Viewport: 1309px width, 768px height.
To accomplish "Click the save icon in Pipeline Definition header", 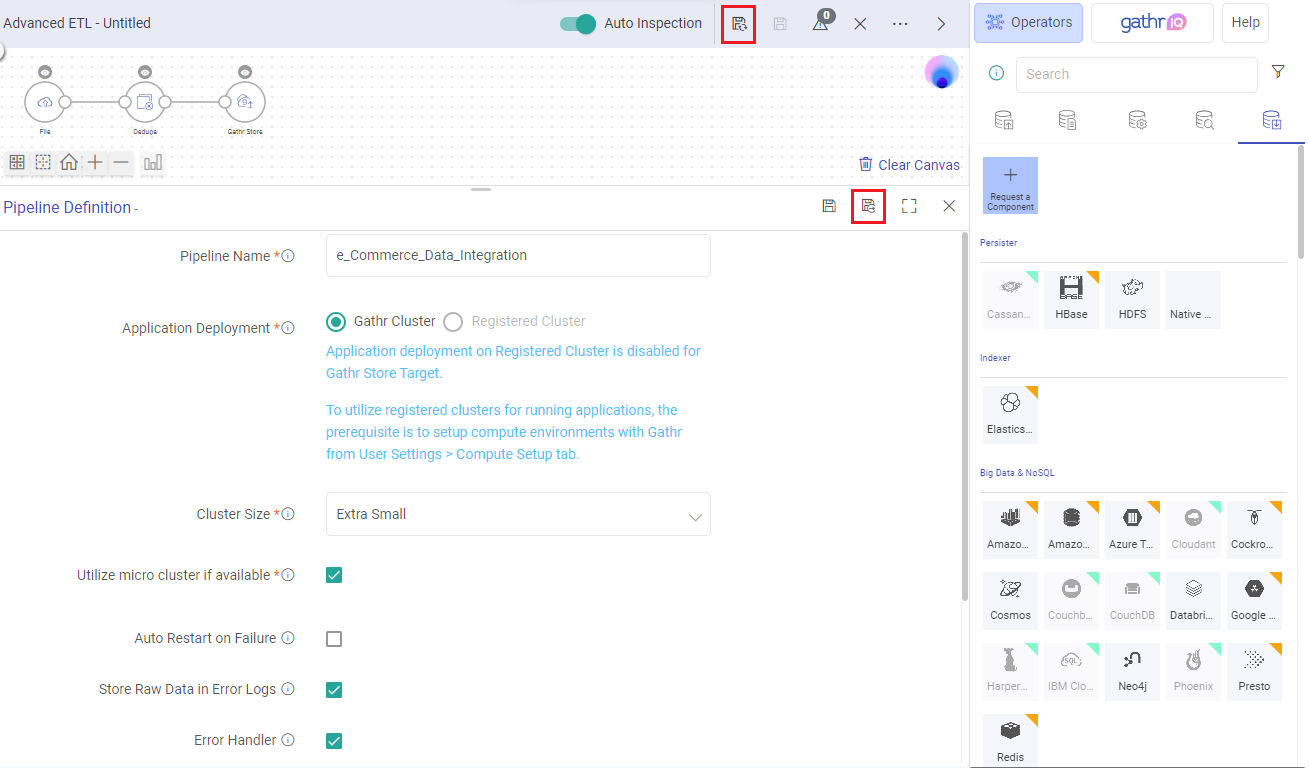I will click(829, 206).
